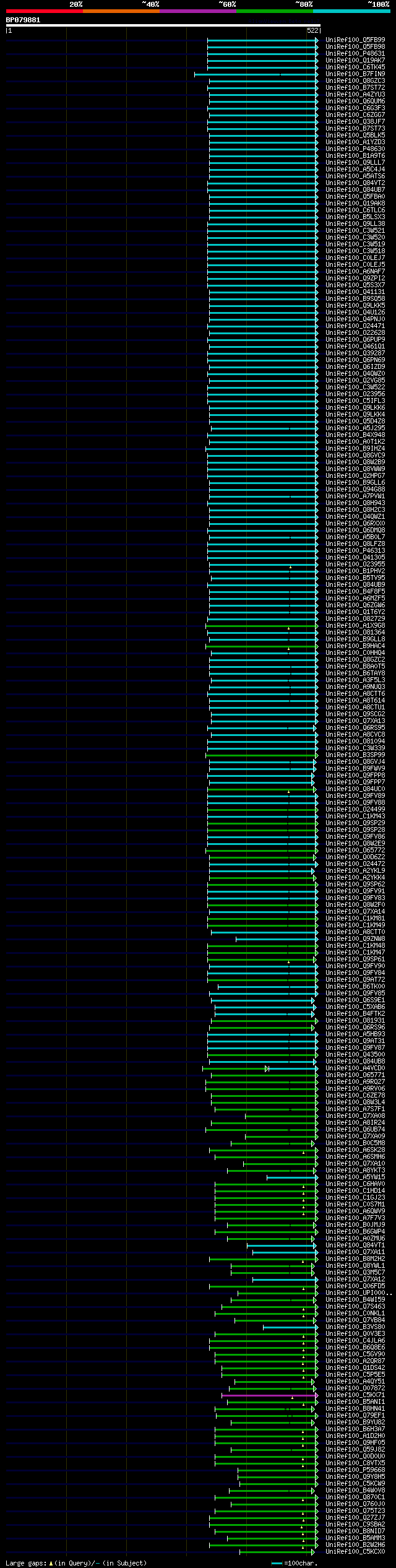This screenshot has width=396, height=1568.
Task: Click the cyan ~100% identity scale segment
Action: pos(351,11)
